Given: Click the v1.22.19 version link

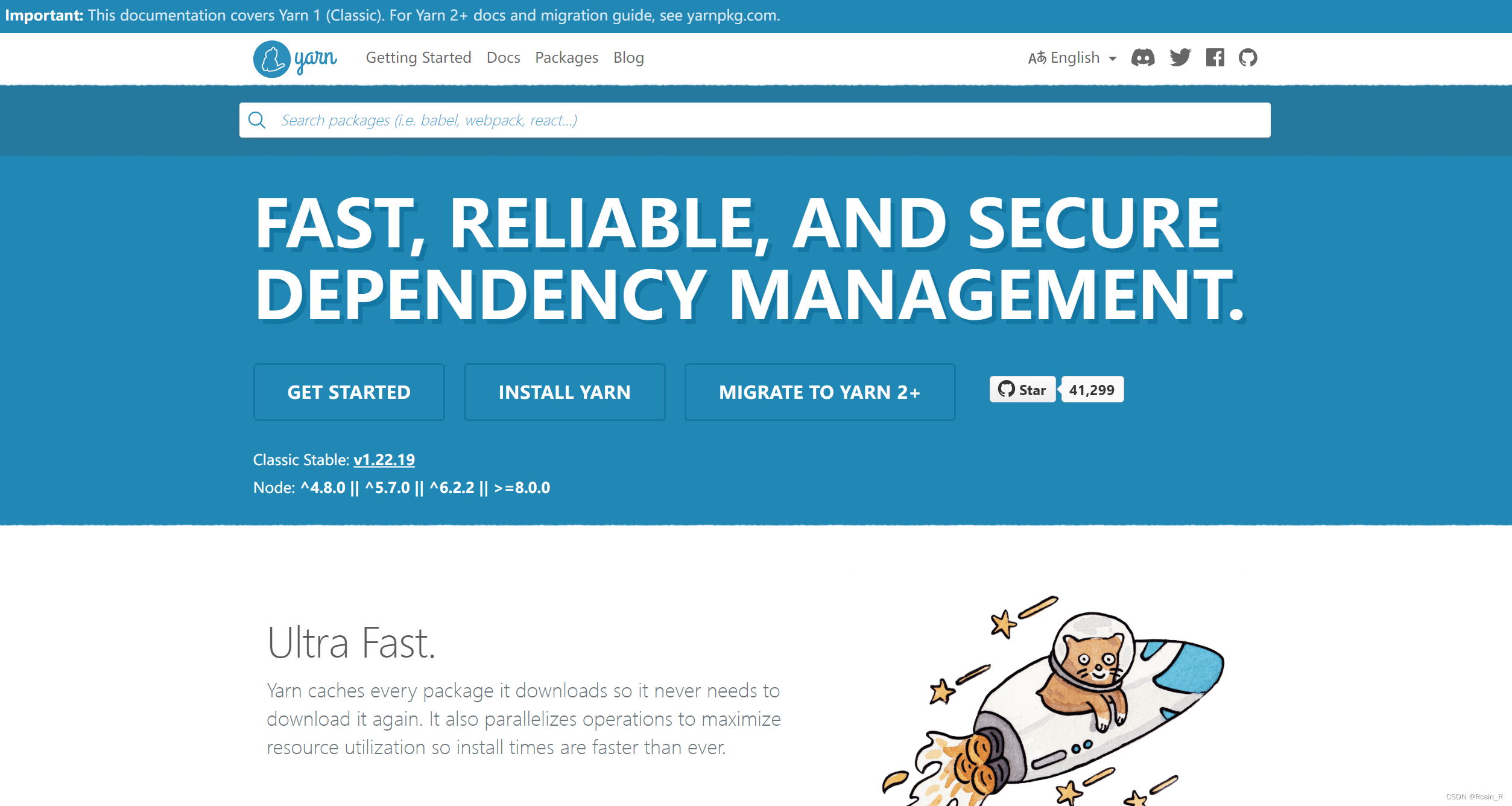Looking at the screenshot, I should pos(383,459).
